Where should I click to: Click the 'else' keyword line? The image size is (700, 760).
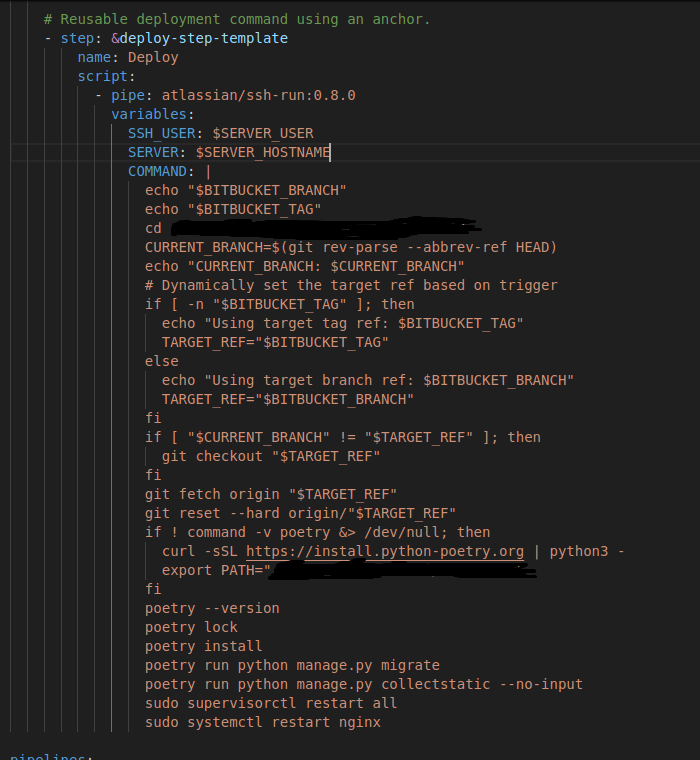tap(161, 362)
